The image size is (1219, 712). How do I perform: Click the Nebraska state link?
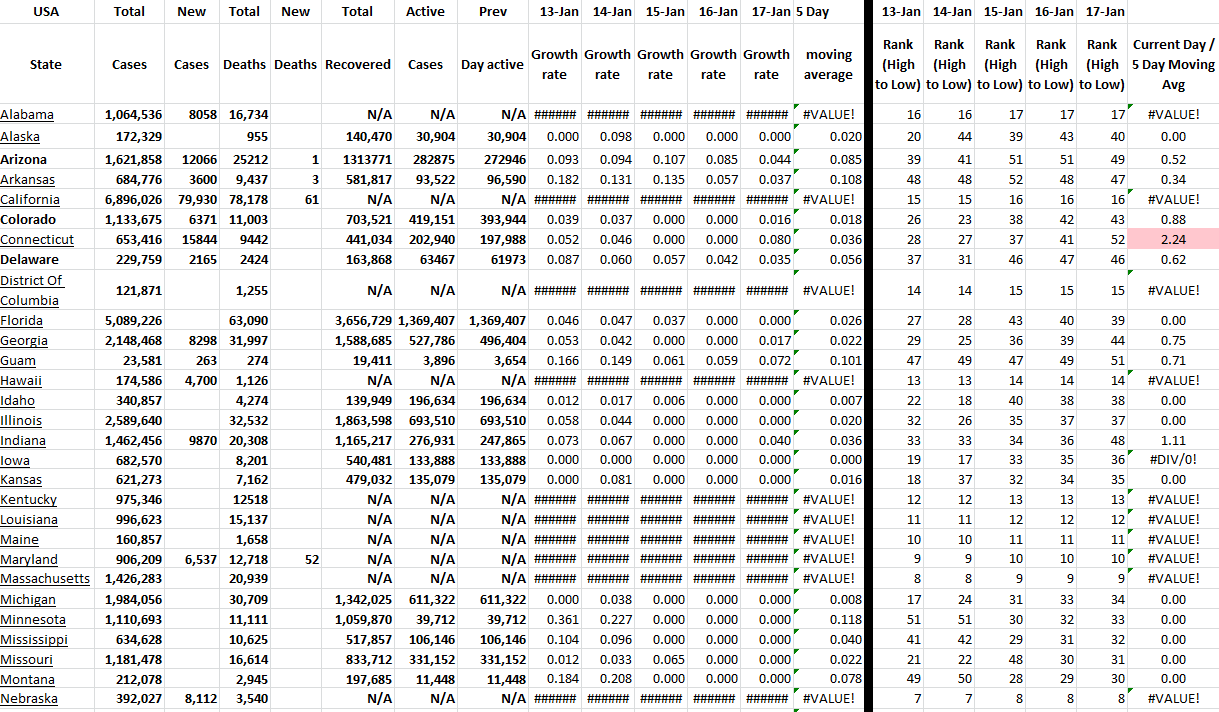(29, 699)
